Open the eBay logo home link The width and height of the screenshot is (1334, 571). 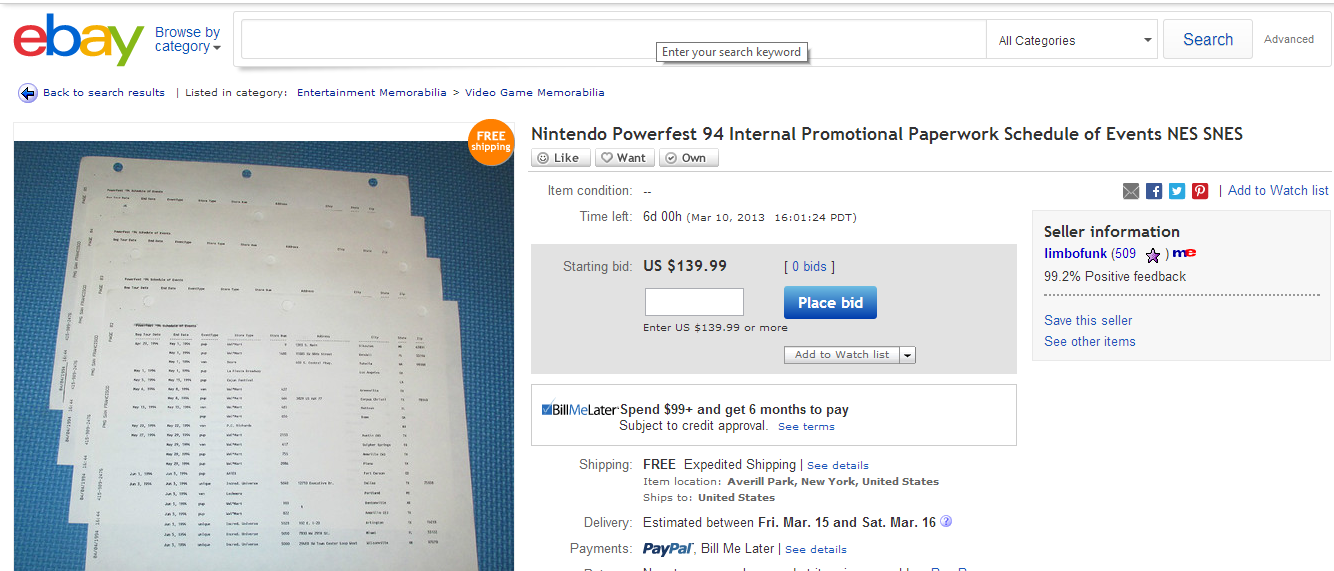79,40
